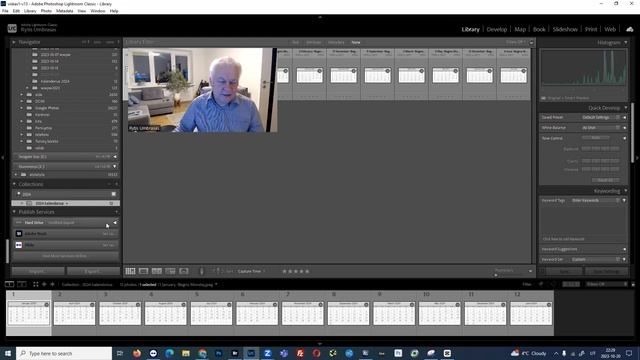This screenshot has width=640, height=360.
Task: Toggle the 2024 collection set marker square
Action: pos(113,194)
